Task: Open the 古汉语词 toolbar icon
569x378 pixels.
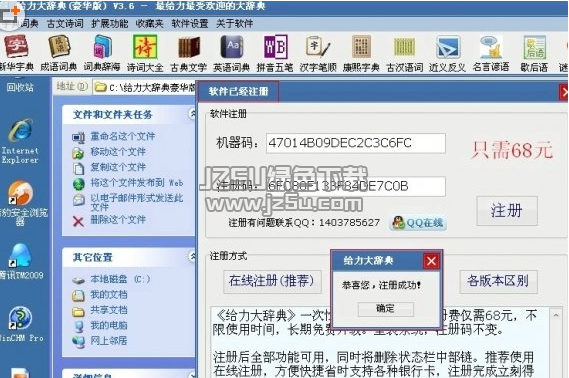Action: (405, 53)
